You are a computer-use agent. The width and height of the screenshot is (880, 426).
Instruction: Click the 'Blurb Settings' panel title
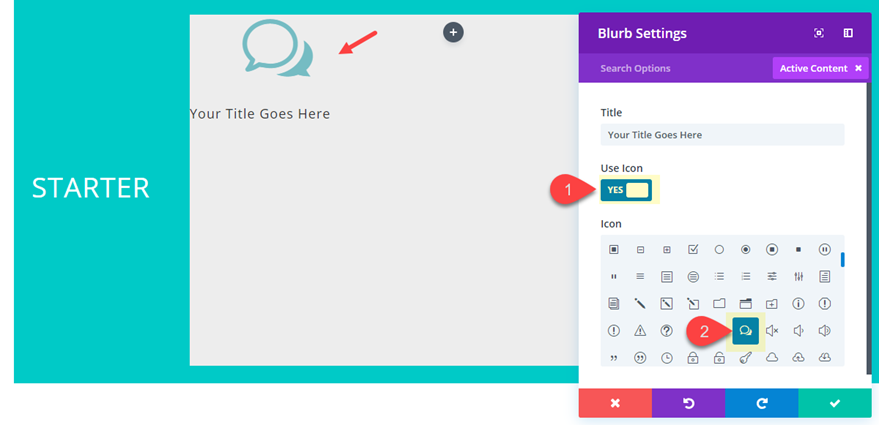point(642,33)
